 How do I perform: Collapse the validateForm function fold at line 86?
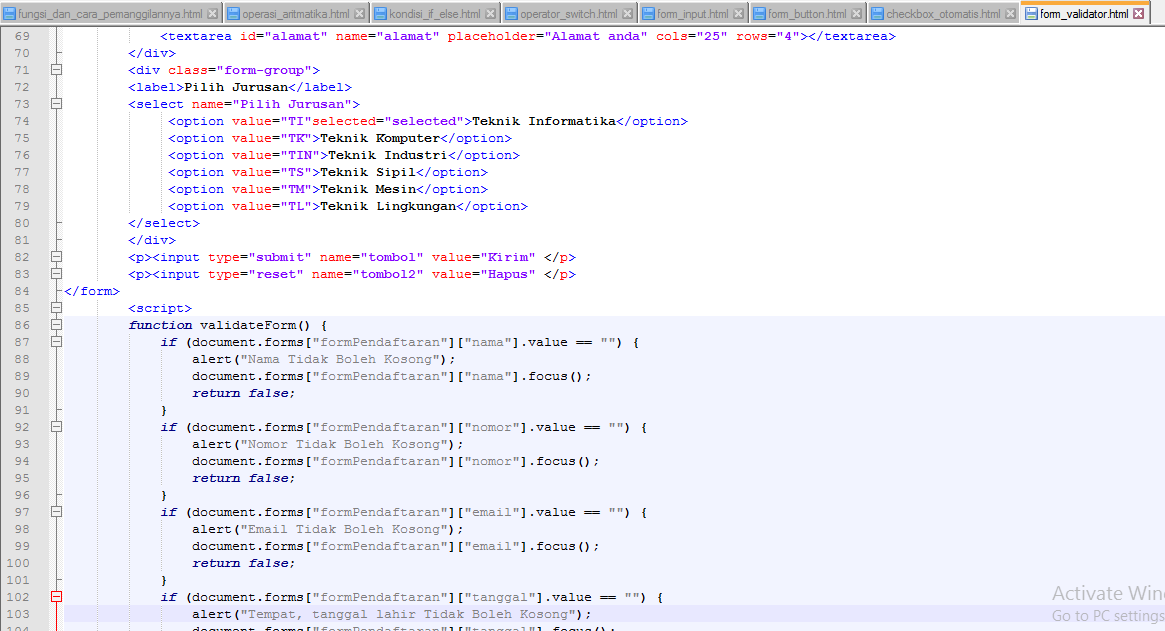[x=56, y=324]
